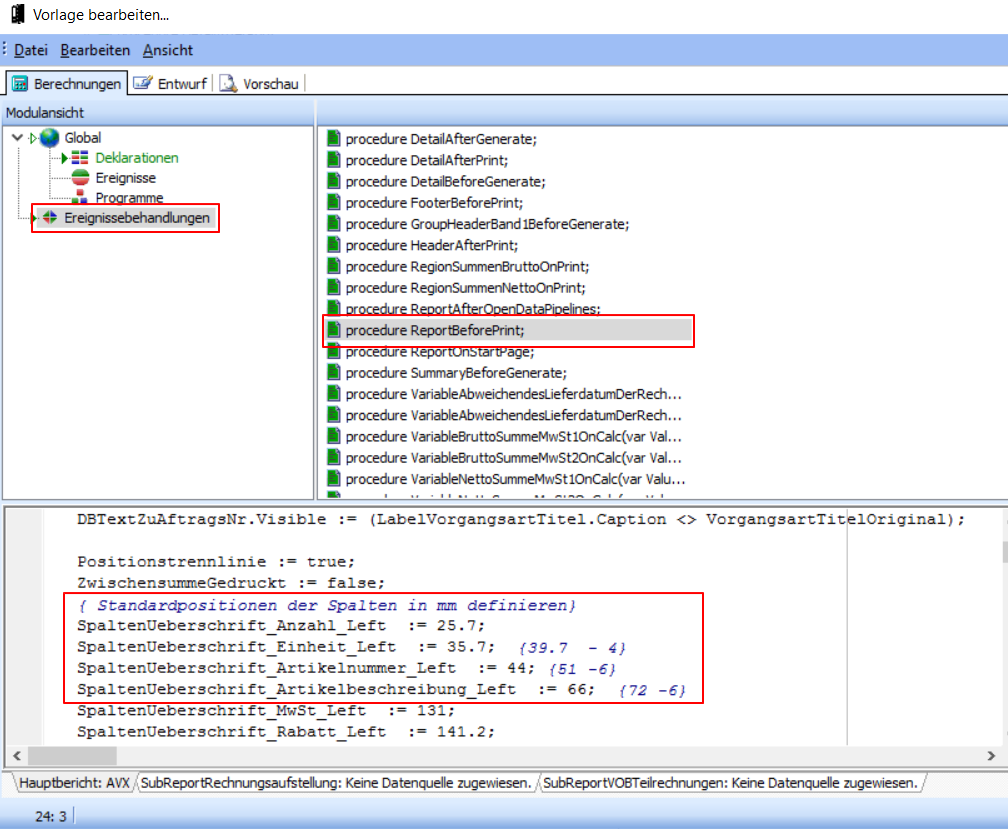The width and height of the screenshot is (1008, 829).
Task: Select SubReportVOBTeilrechnungen status tab
Action: click(730, 783)
